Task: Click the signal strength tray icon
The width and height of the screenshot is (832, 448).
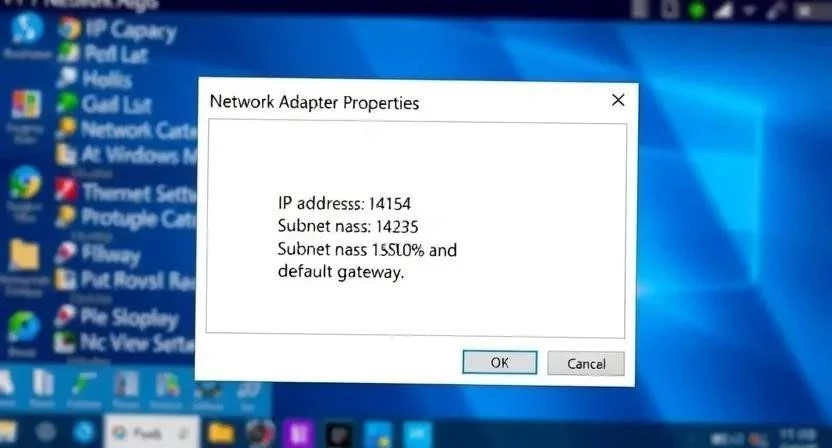Action: tap(723, 10)
